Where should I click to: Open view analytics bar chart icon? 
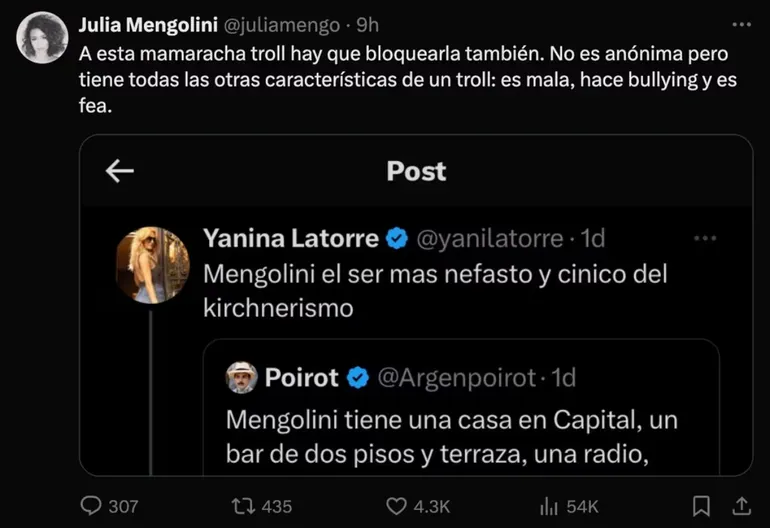pyautogui.click(x=549, y=506)
